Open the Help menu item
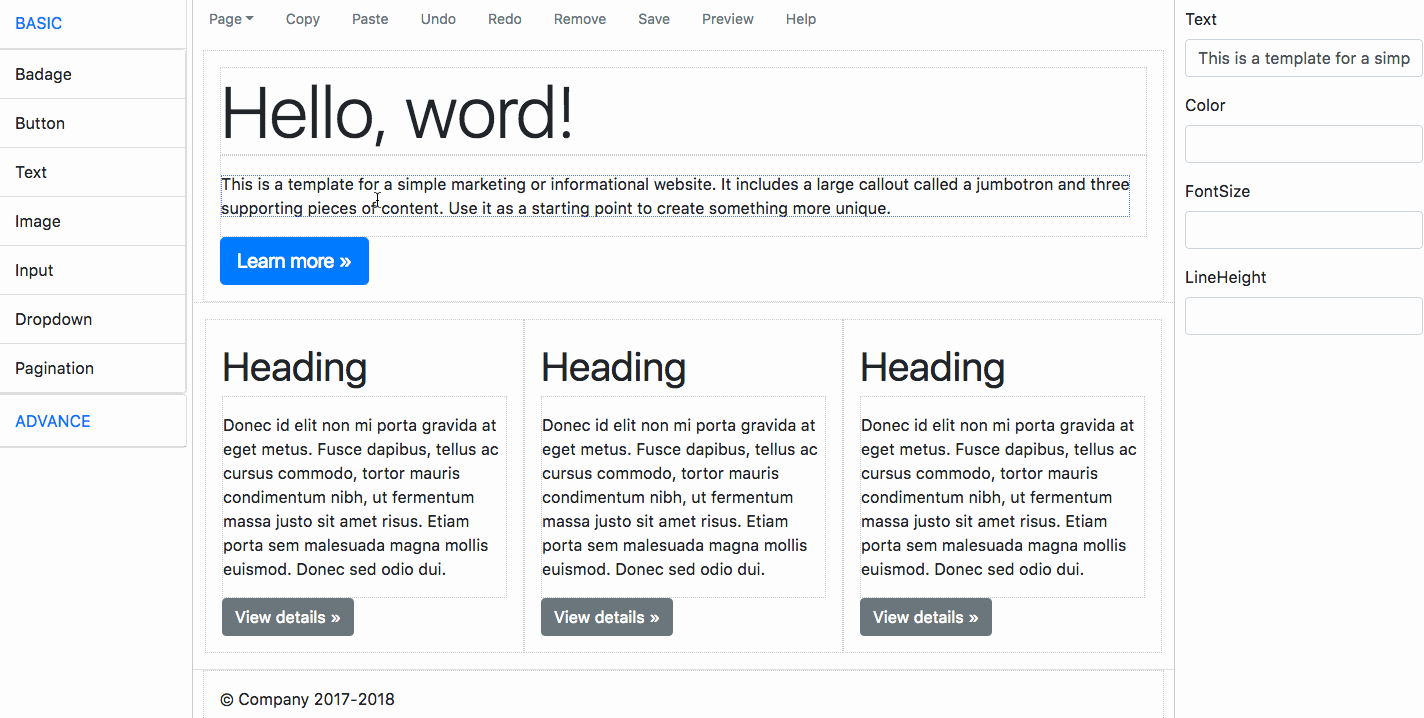Screen dimensions: 1424x718 click(x=801, y=19)
